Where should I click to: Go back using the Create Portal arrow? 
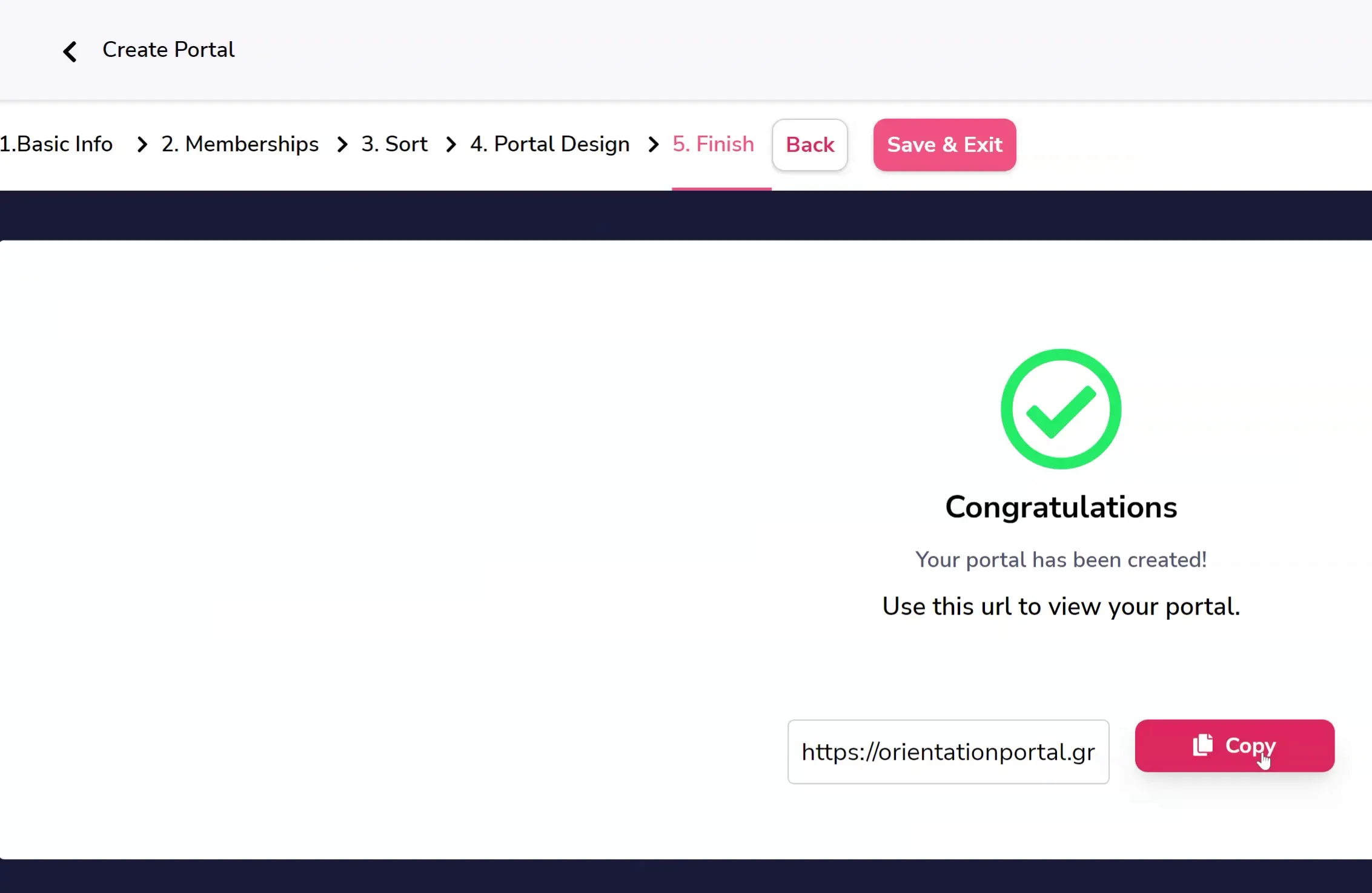coord(70,51)
